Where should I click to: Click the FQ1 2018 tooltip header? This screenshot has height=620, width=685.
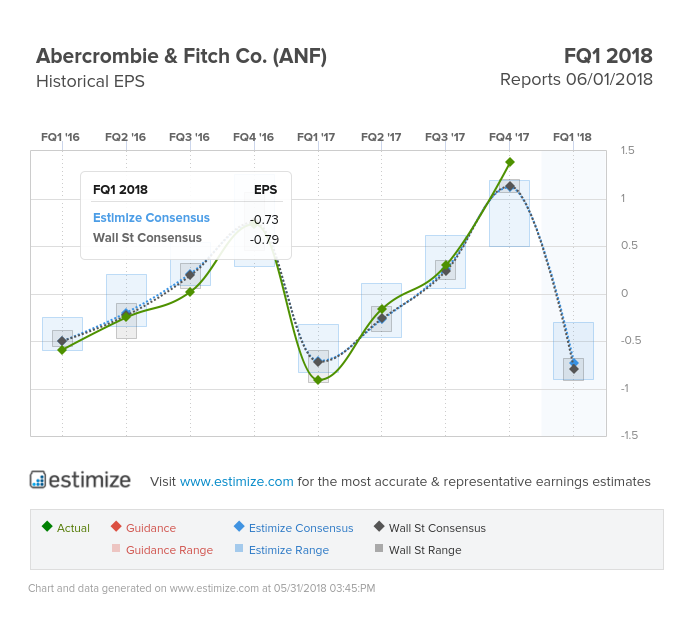(120, 190)
